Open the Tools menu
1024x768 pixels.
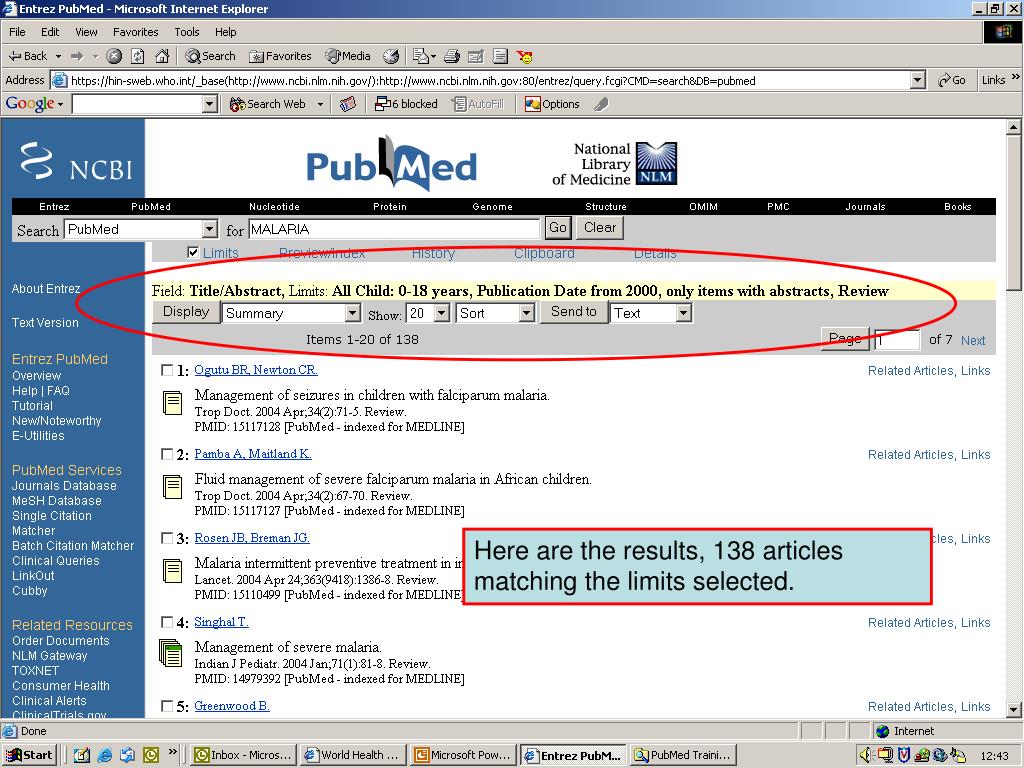(187, 32)
